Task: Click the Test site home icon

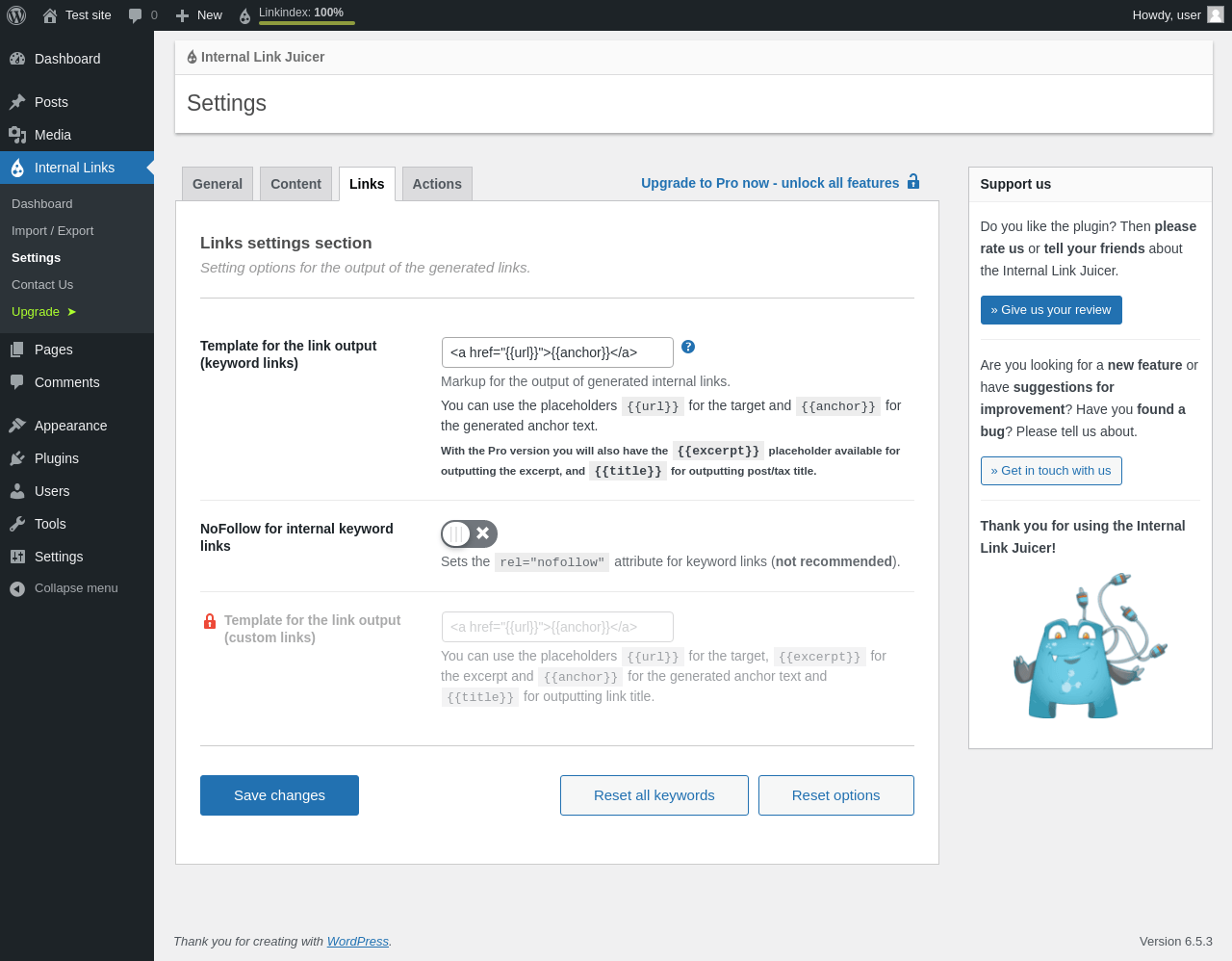Action: click(50, 15)
